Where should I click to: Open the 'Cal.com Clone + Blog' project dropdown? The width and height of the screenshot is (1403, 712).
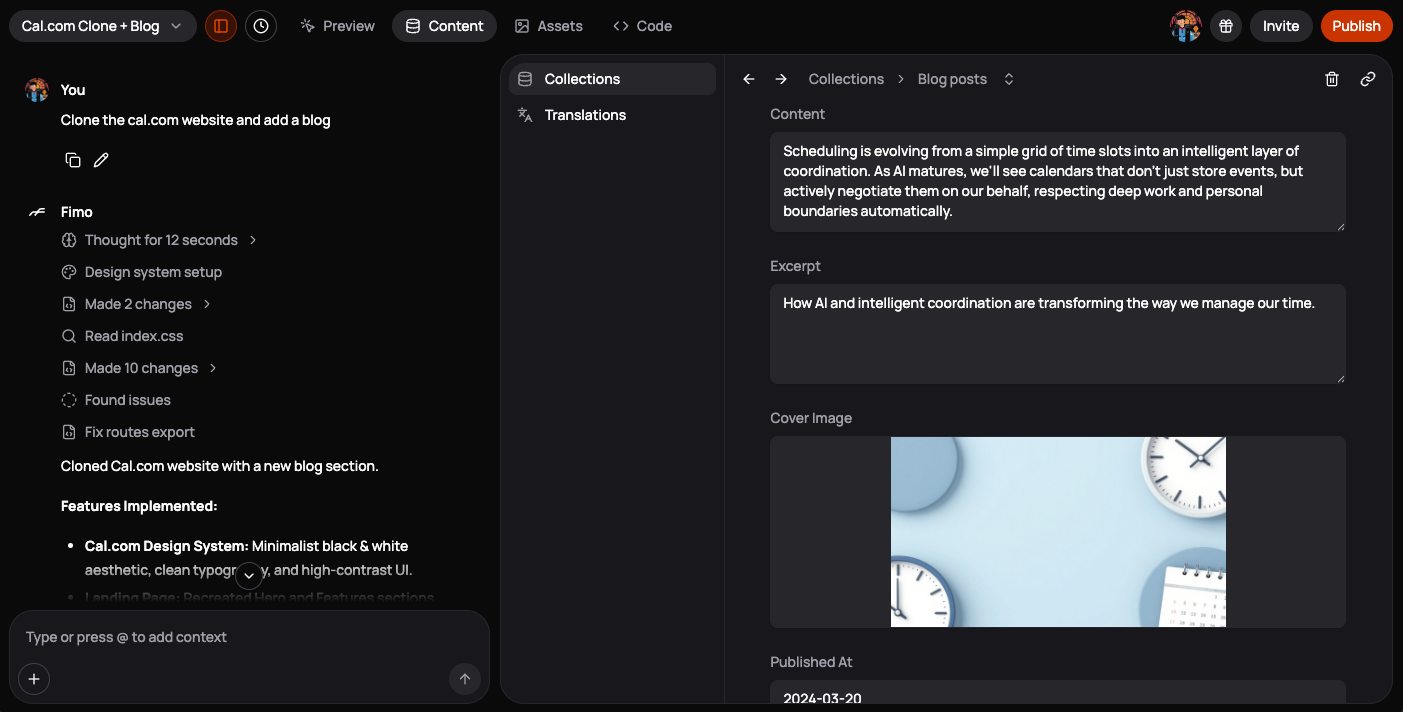point(102,25)
